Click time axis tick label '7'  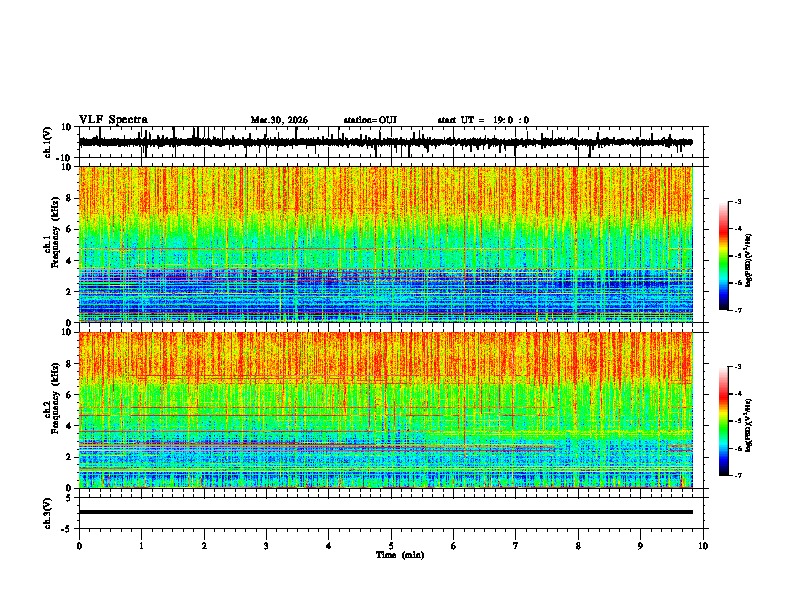pos(516,546)
